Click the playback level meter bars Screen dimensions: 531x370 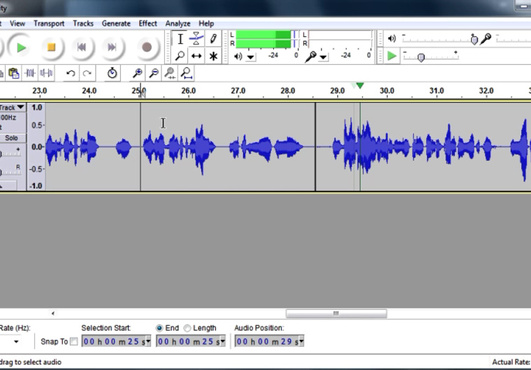[x=267, y=39]
